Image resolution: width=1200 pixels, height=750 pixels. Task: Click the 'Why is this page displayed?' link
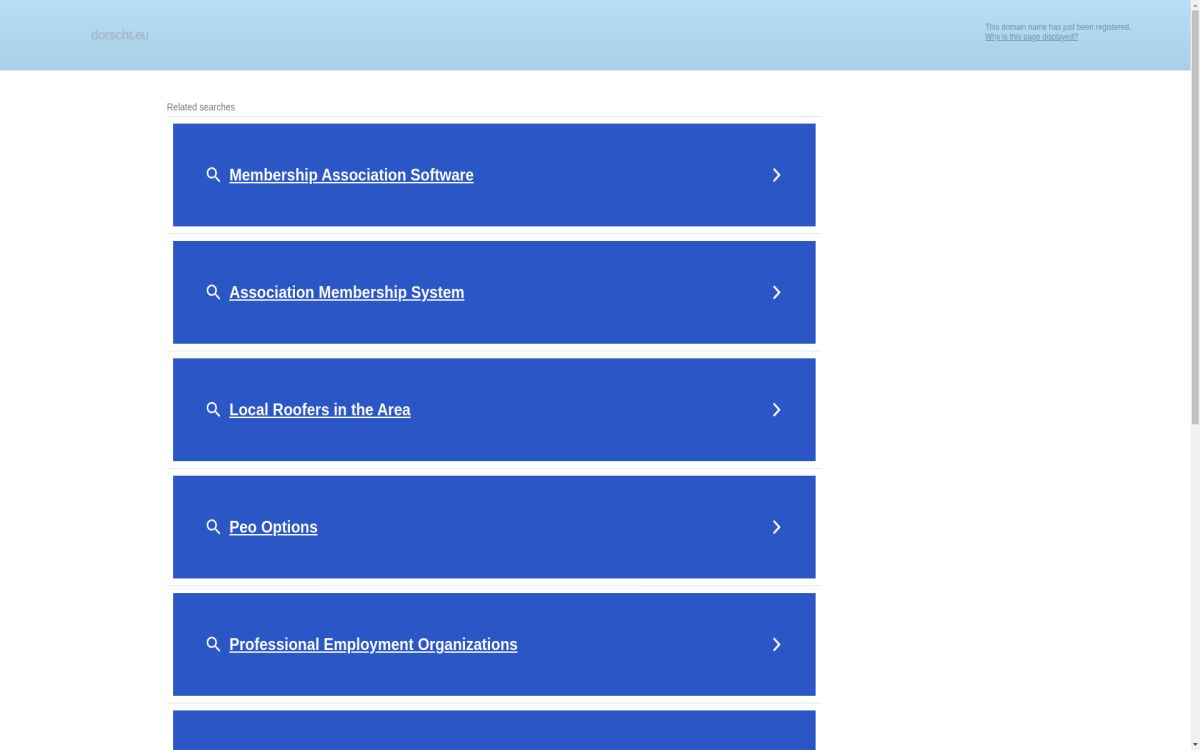coord(1031,37)
